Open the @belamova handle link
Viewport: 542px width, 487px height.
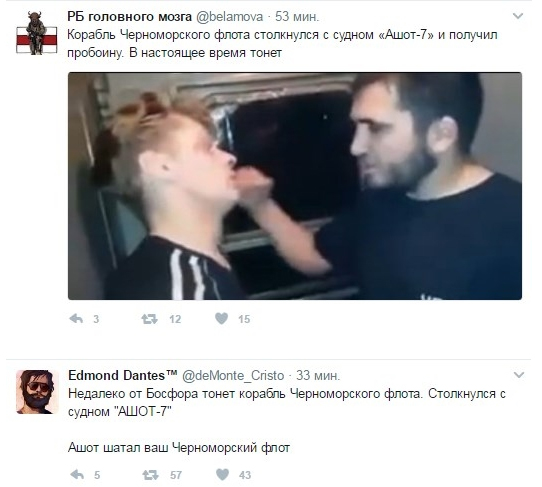pyautogui.click(x=230, y=17)
